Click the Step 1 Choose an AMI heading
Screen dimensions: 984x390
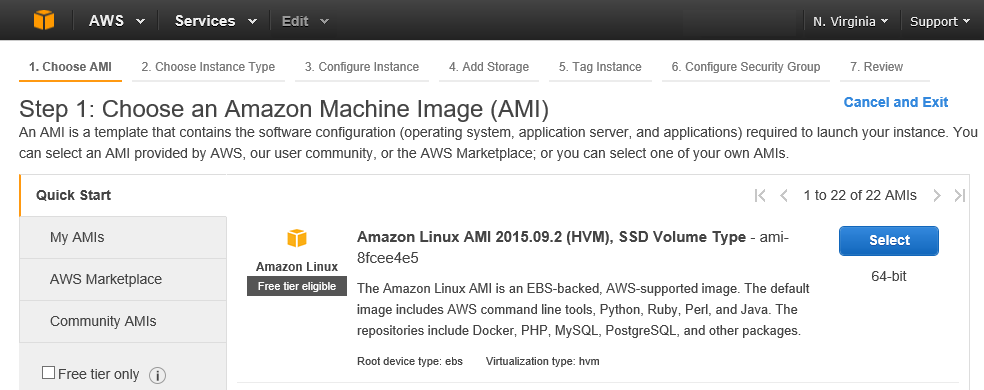pyautogui.click(x=284, y=109)
